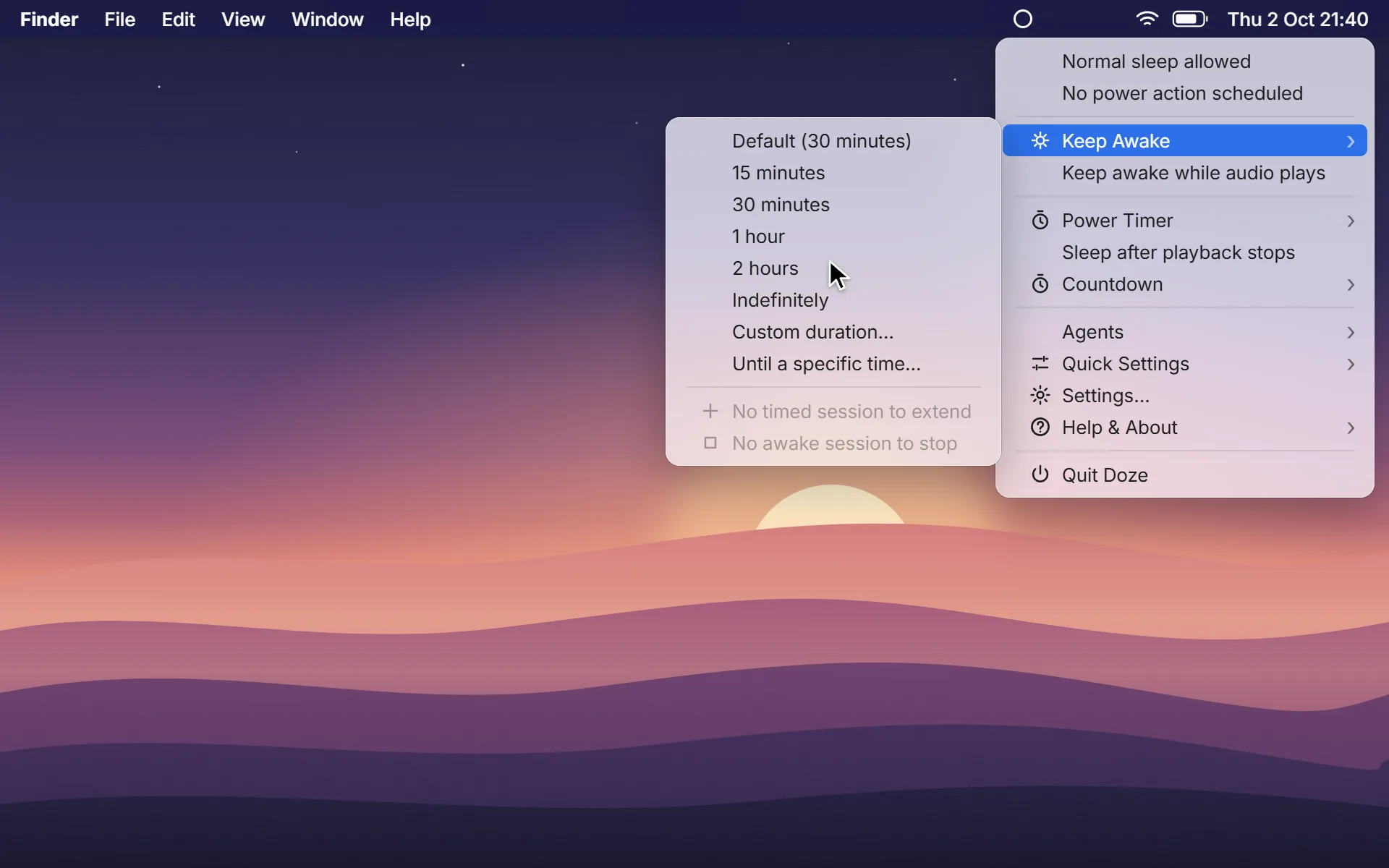
Task: Click the gear icon beside Settings...
Action: point(1040,395)
